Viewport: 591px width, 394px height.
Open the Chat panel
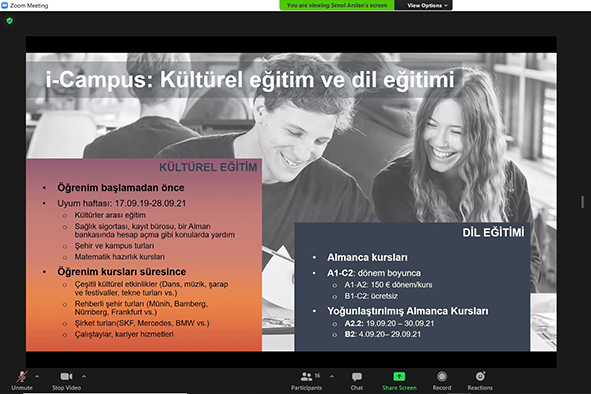point(357,381)
